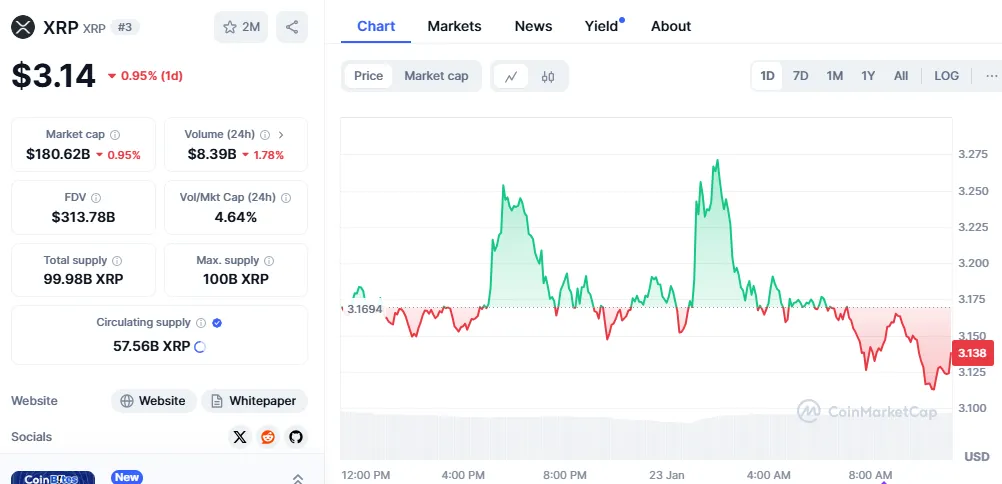This screenshot has height=484, width=1002.
Task: Switch to candlestick chart icon
Action: (x=548, y=76)
